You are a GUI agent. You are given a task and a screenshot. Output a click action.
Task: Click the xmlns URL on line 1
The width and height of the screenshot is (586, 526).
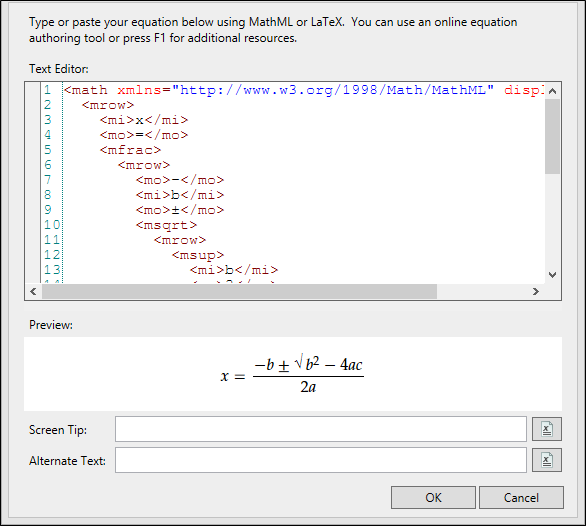[333, 90]
